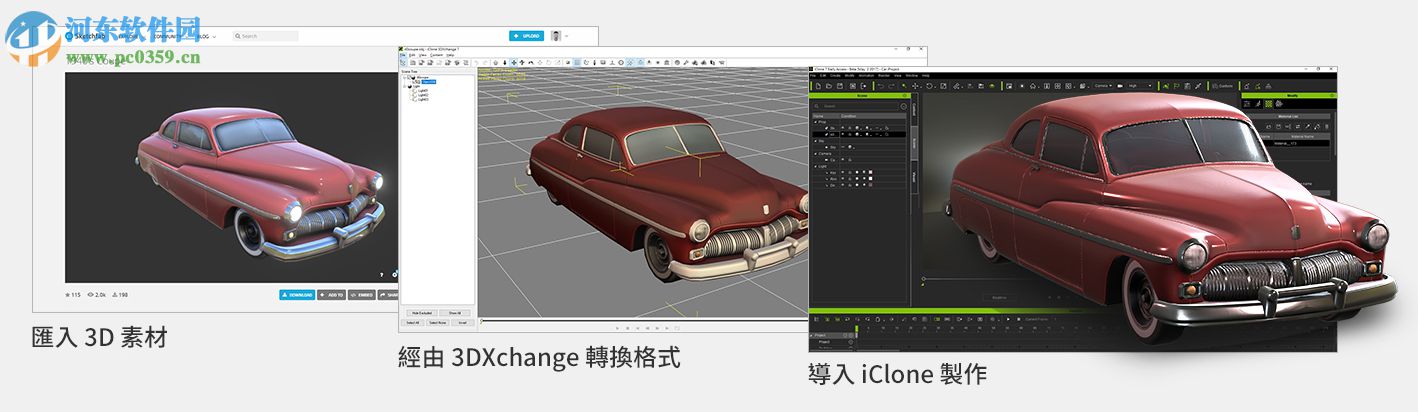Open the File menu in iClone
This screenshot has height=412, width=1418.
[x=813, y=76]
